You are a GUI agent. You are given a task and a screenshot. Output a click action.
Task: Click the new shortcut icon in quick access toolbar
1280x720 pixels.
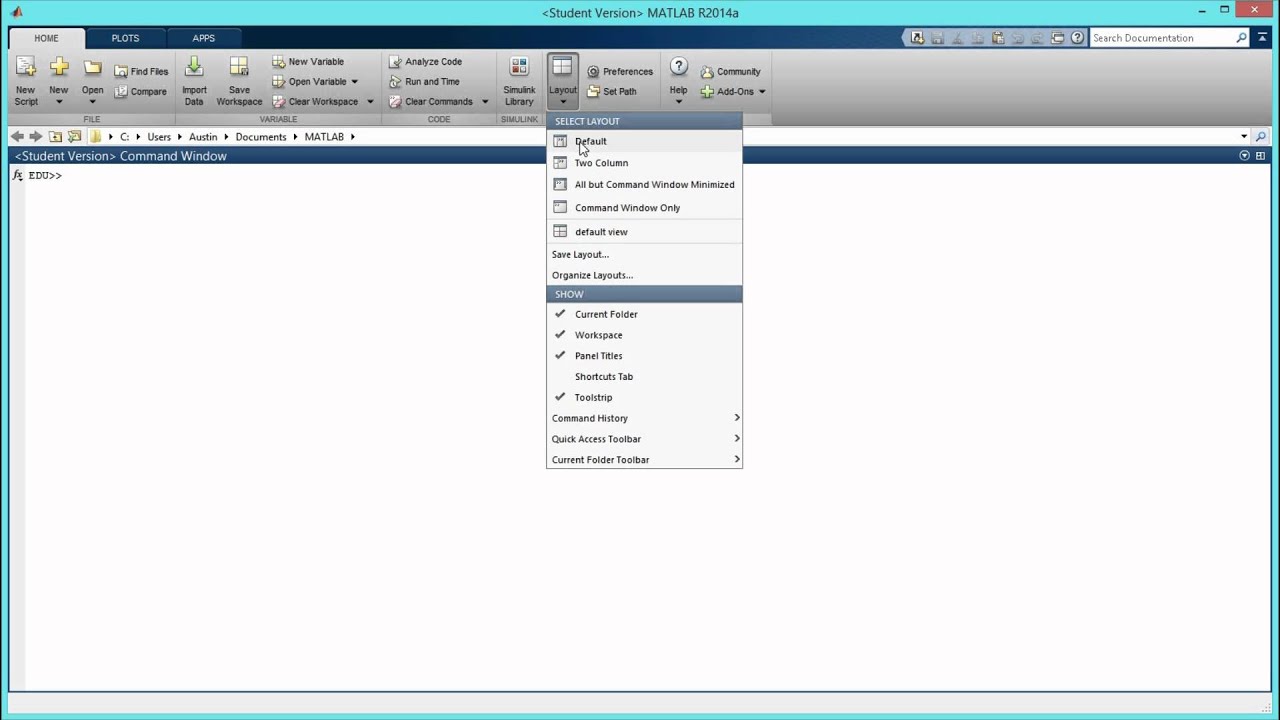pyautogui.click(x=917, y=38)
